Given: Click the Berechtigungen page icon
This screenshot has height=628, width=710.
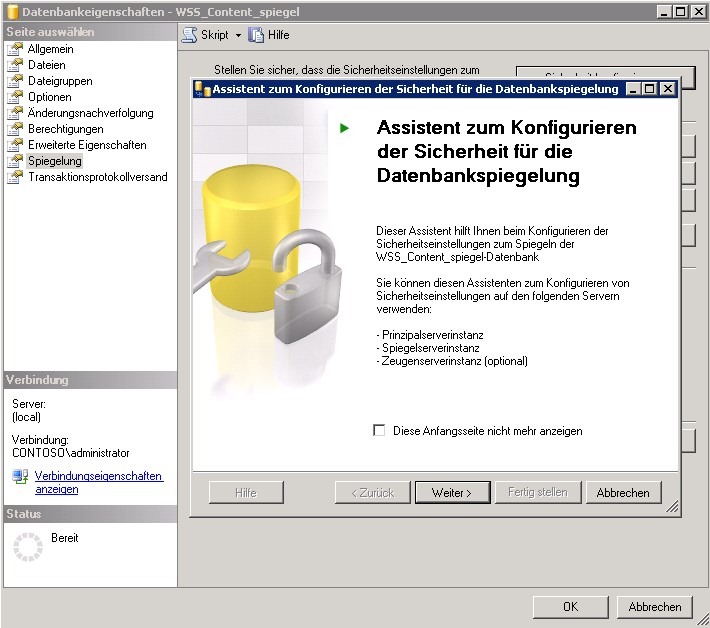Looking at the screenshot, I should [x=15, y=129].
